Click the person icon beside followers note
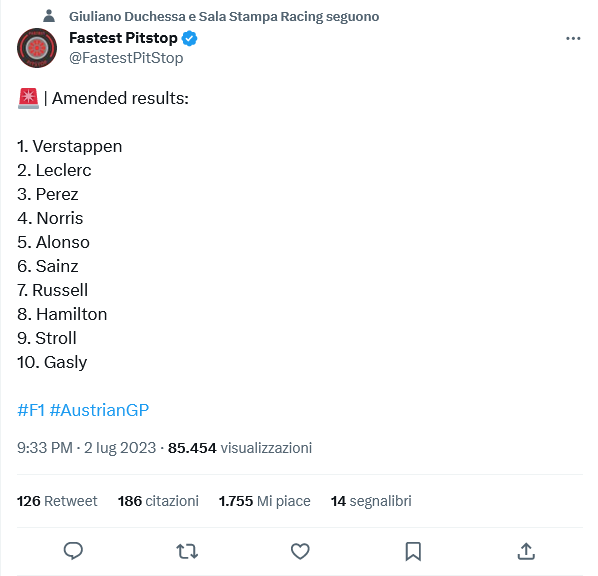 click(49, 16)
